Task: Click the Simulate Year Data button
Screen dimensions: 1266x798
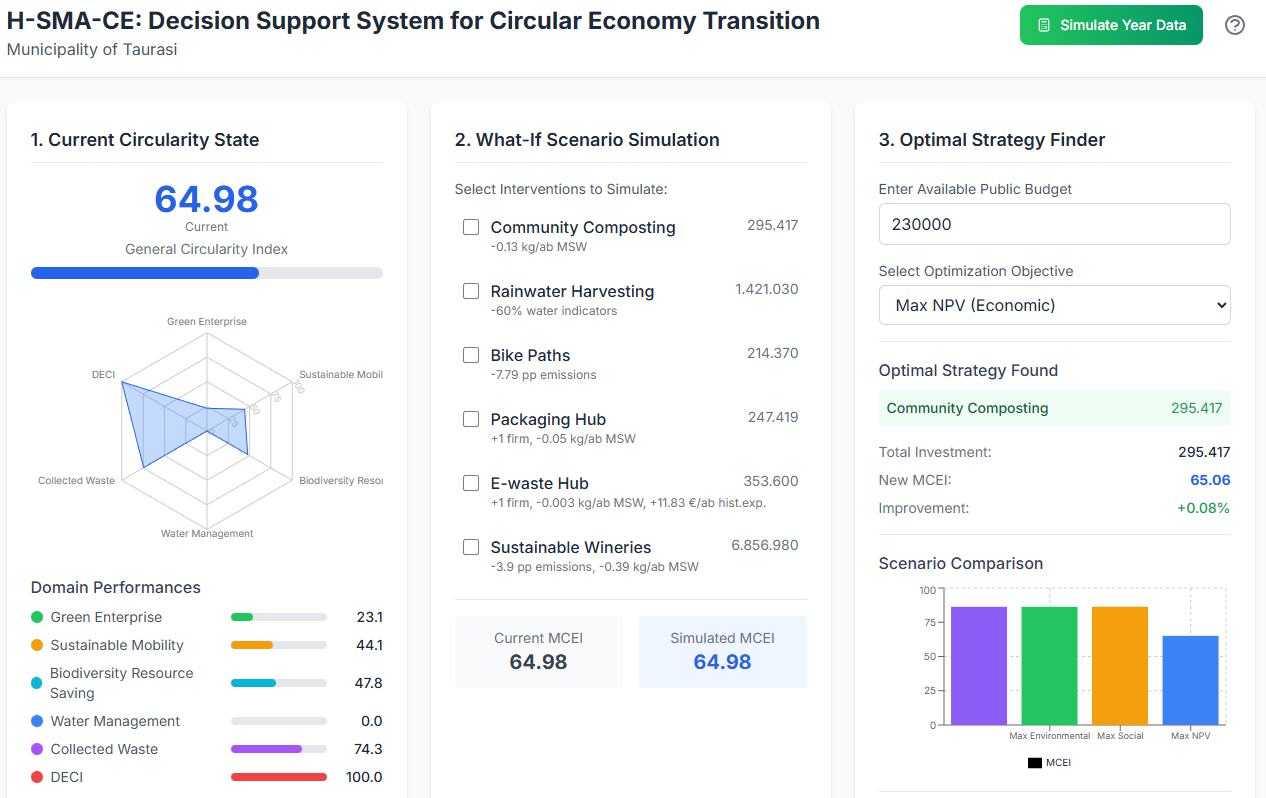Action: tap(1111, 25)
